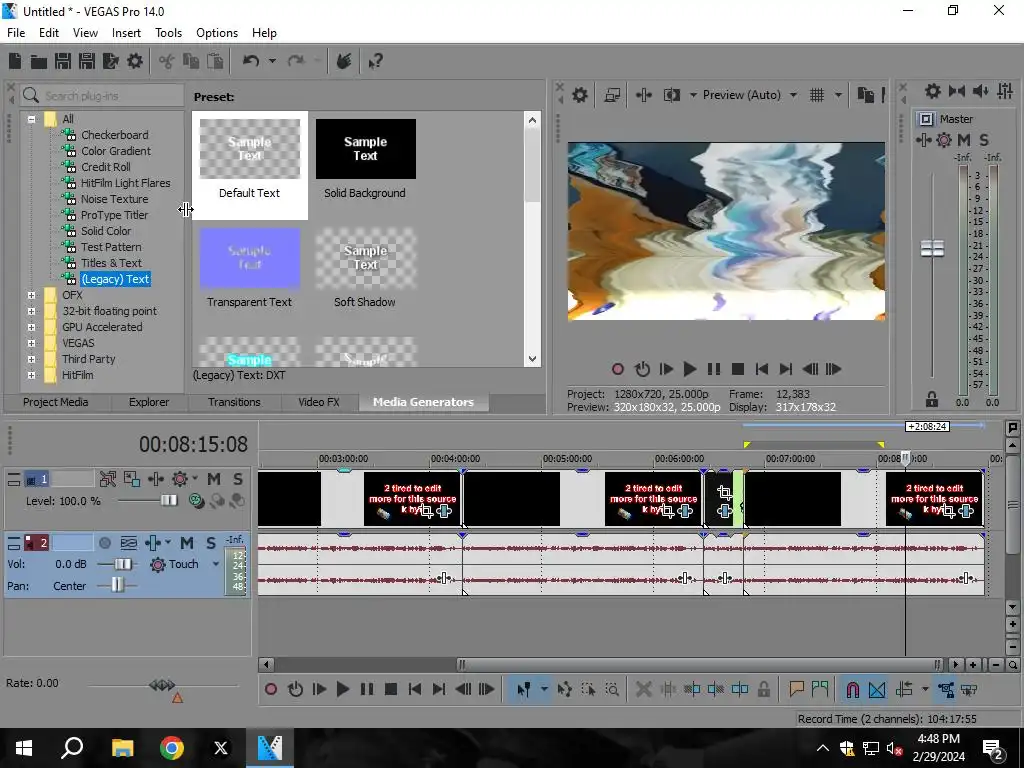Open the Master bus audio properties gear
1024x768 pixels.
click(933, 91)
